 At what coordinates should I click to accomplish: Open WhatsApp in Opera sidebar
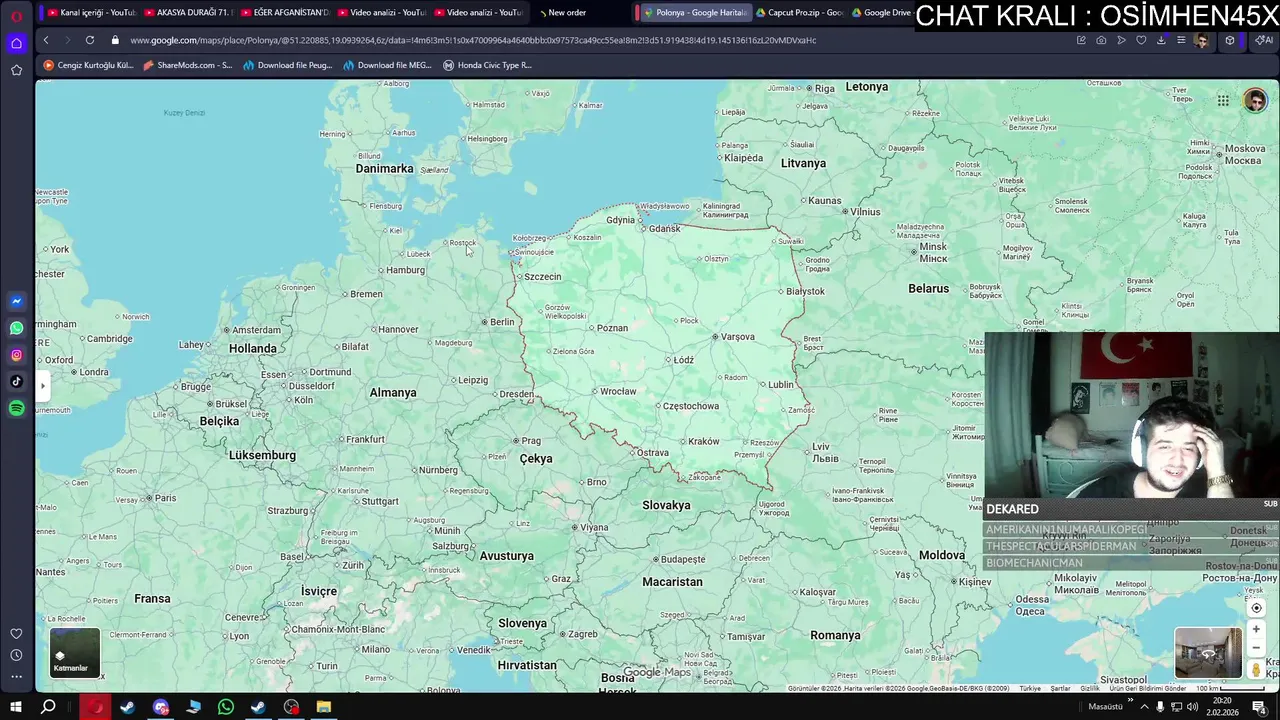(x=16, y=328)
